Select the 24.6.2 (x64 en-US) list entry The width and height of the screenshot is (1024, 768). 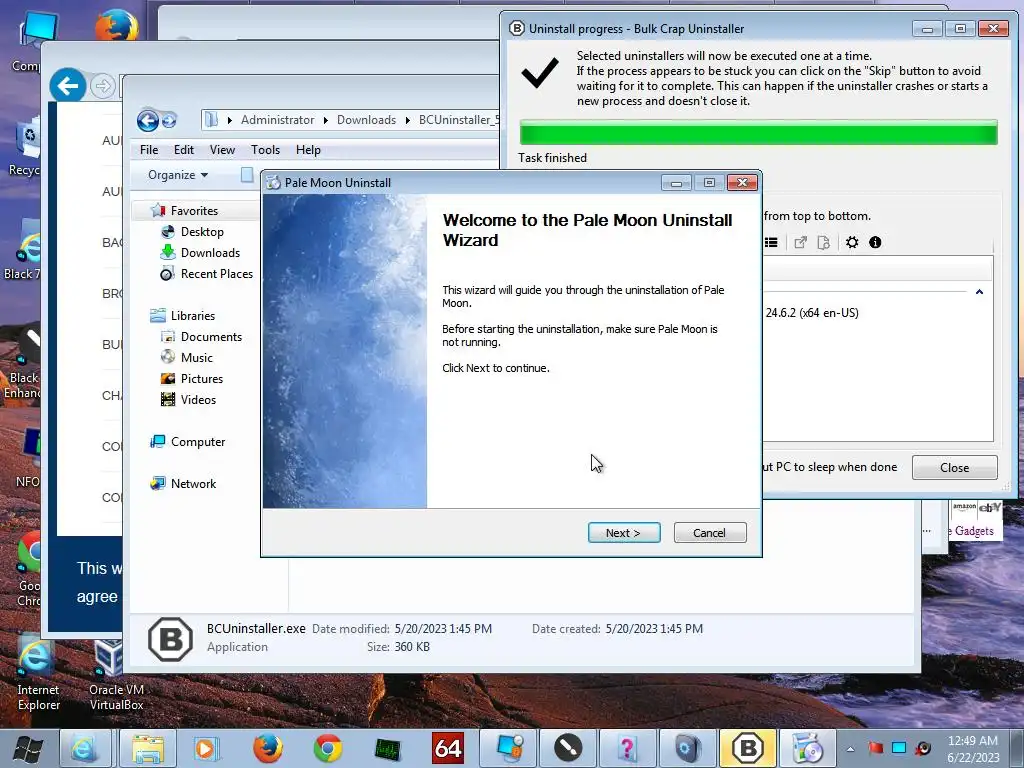pos(812,313)
